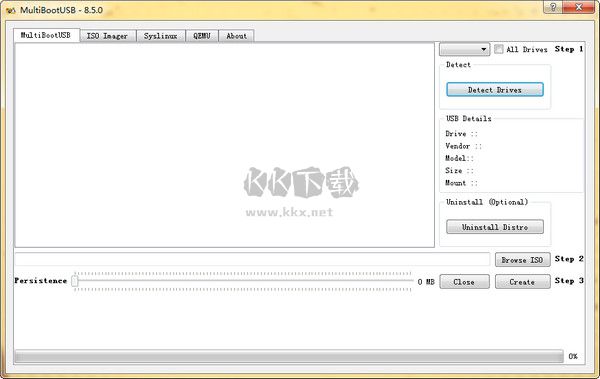Click the Browse ISO button
The image size is (600, 379).
coord(522,260)
